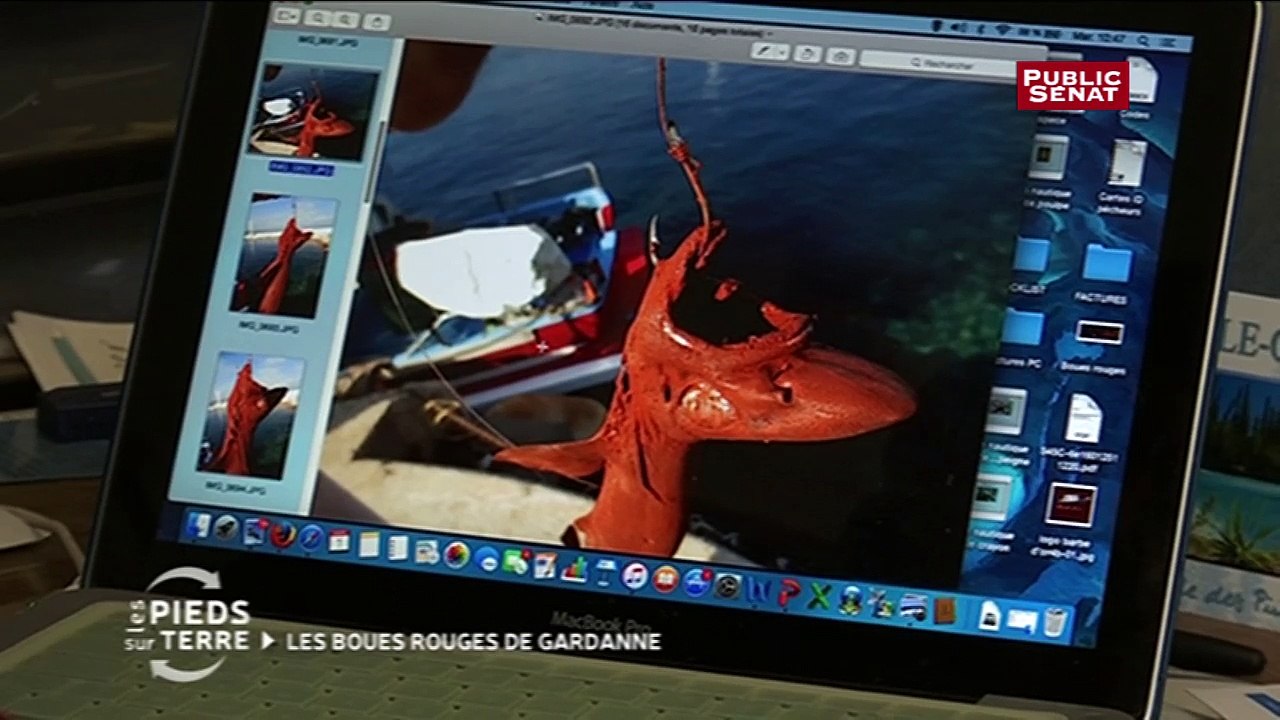The width and height of the screenshot is (1280, 720).
Task: Open the Calendar icon in the Dock
Action: (339, 540)
